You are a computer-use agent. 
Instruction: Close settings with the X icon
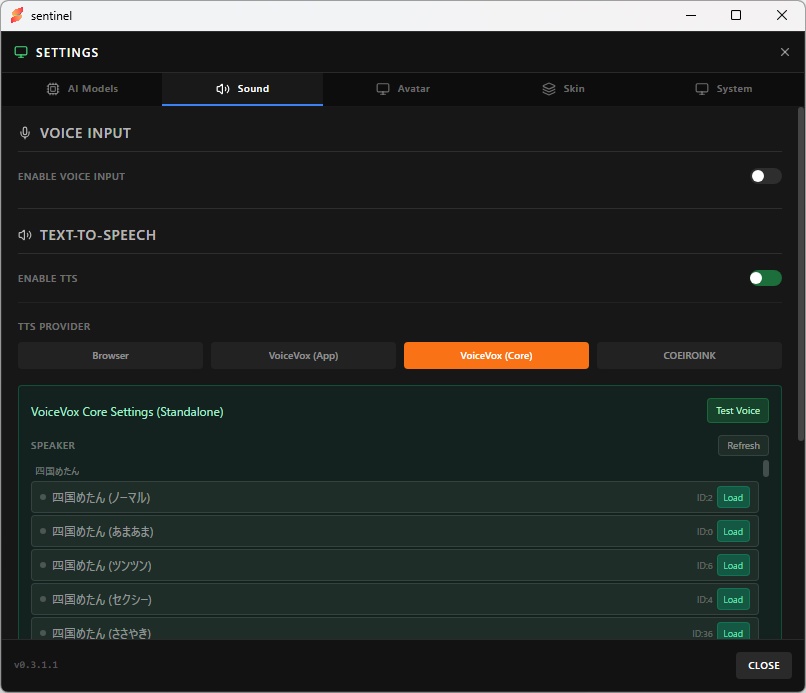784,52
